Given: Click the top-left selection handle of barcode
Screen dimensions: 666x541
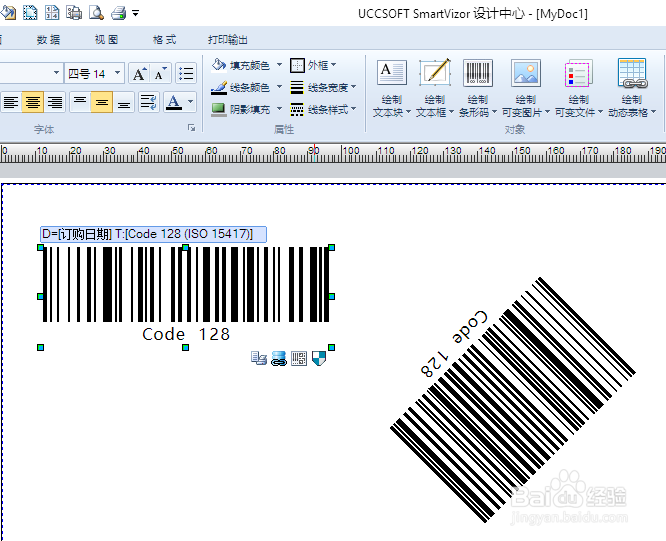Looking at the screenshot, I should pyautogui.click(x=40, y=247).
